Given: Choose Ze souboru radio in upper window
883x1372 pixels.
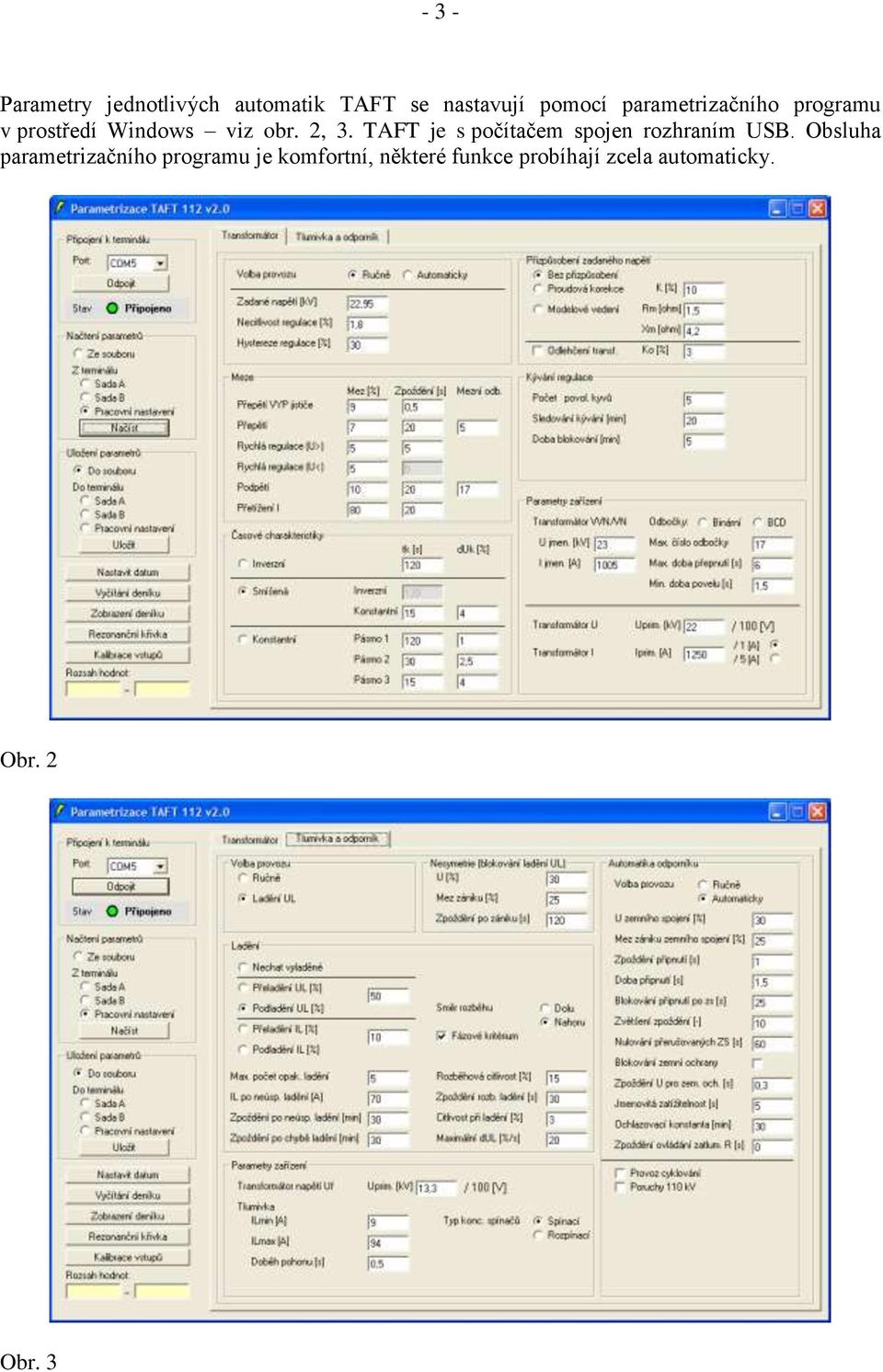Looking at the screenshot, I should pos(78,353).
